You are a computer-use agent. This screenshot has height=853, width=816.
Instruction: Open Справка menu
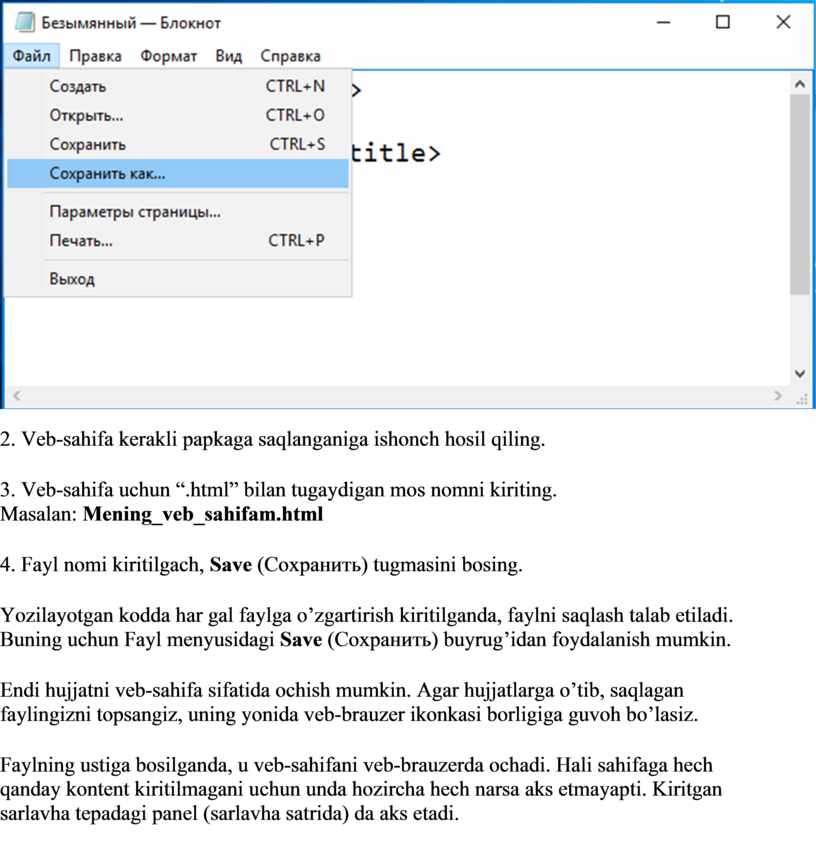tap(290, 56)
